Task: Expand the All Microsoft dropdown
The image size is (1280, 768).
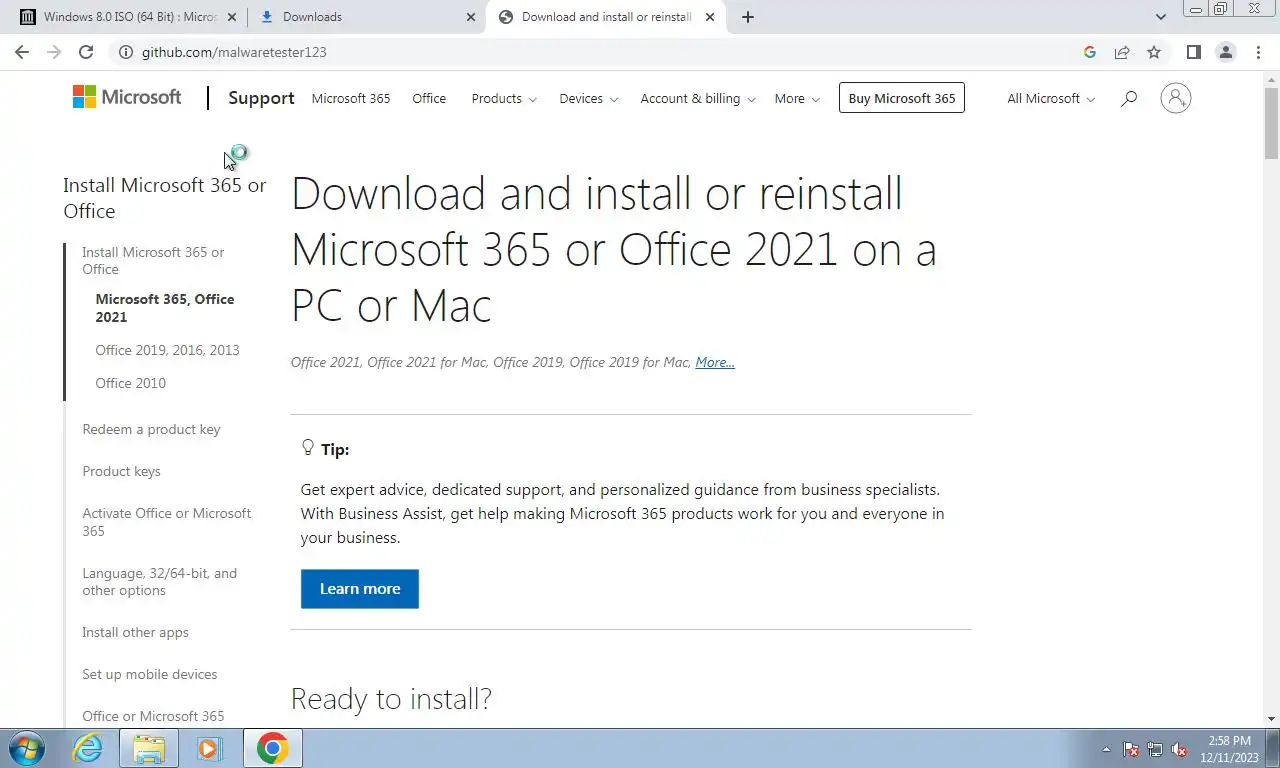Action: [1051, 98]
